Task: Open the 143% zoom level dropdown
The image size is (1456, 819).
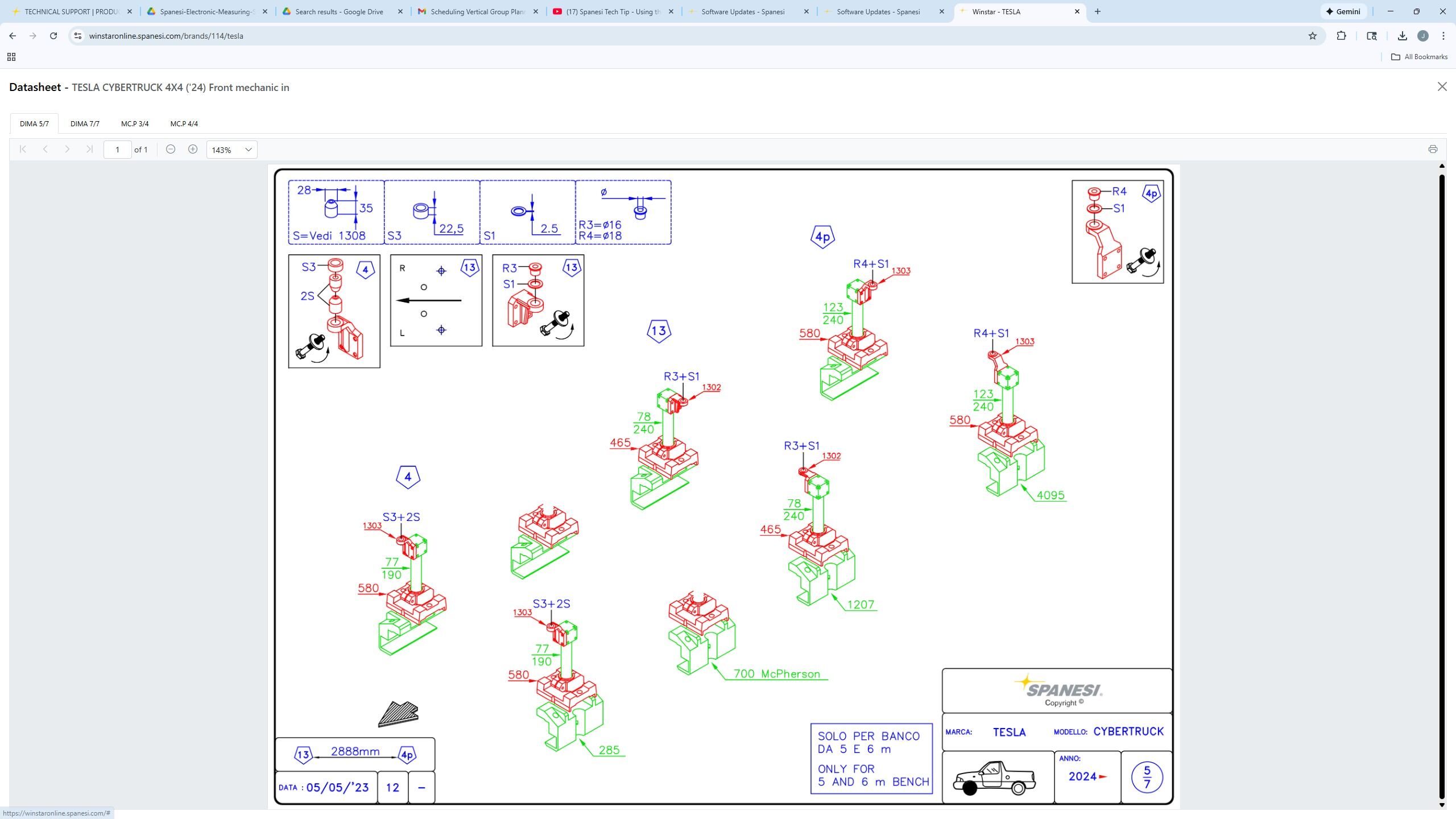Action: (x=231, y=150)
